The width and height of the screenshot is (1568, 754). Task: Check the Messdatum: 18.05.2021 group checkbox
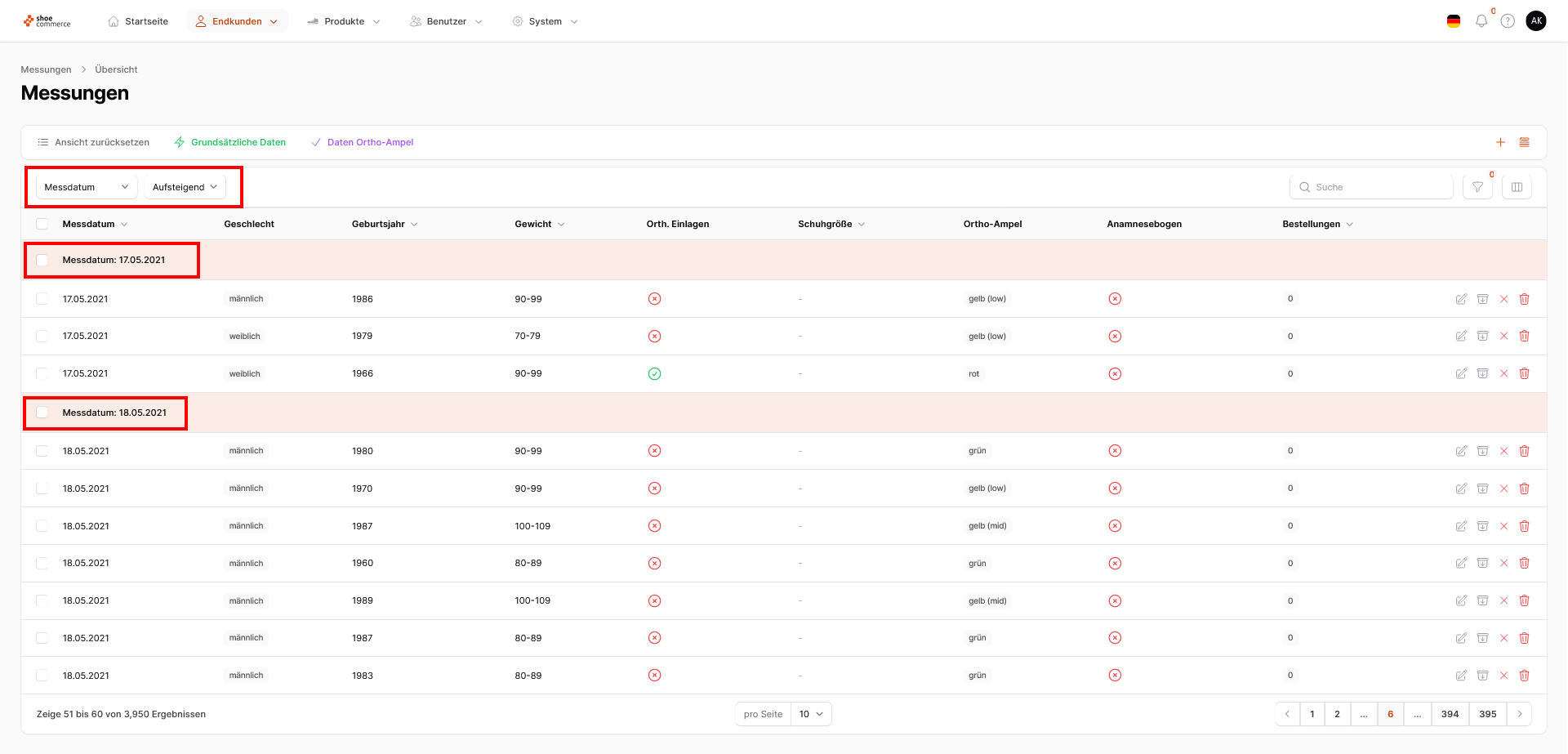42,413
